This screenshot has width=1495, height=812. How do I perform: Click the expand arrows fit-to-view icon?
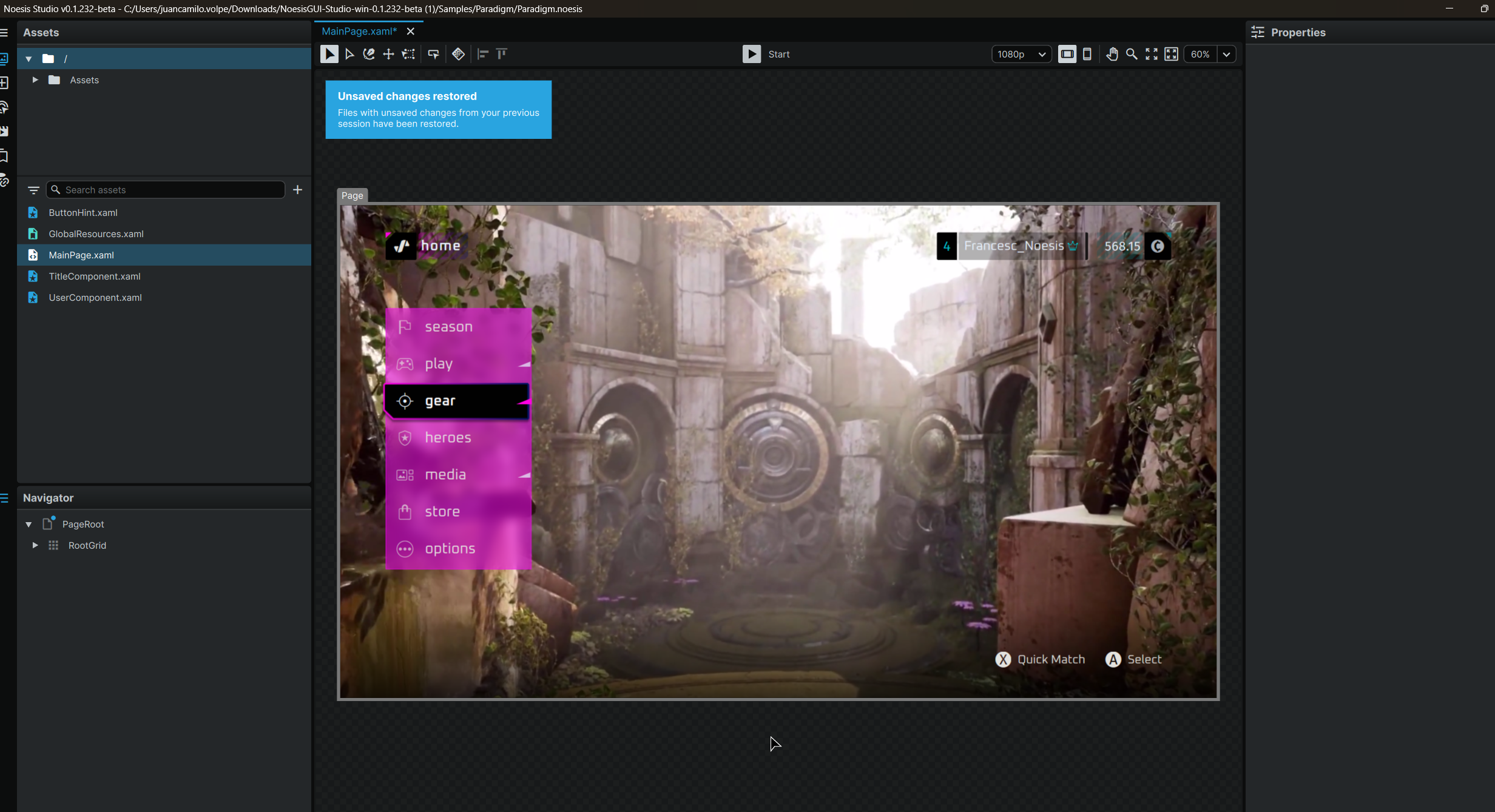point(1152,54)
